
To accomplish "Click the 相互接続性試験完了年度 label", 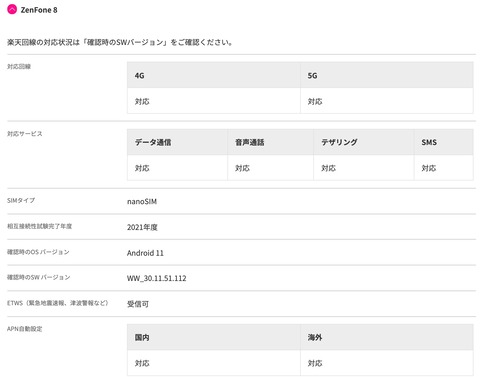I will point(39,226).
